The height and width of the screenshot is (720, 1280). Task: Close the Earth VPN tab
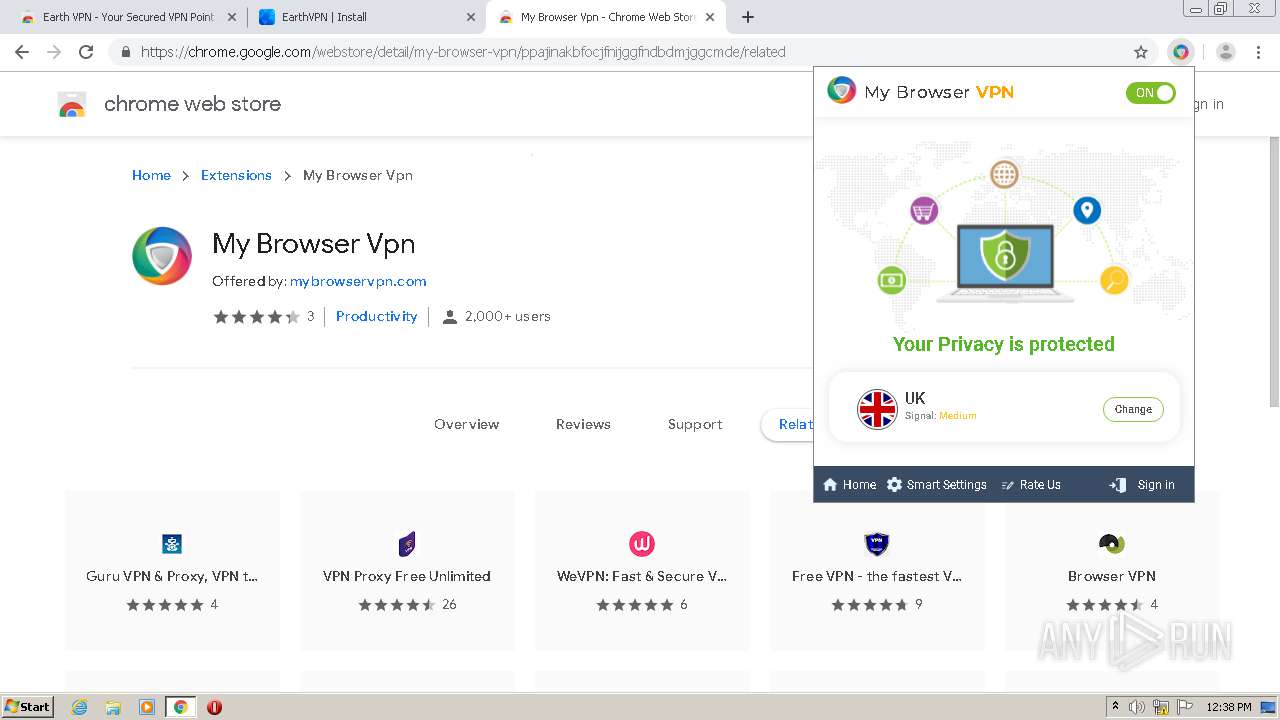click(232, 17)
